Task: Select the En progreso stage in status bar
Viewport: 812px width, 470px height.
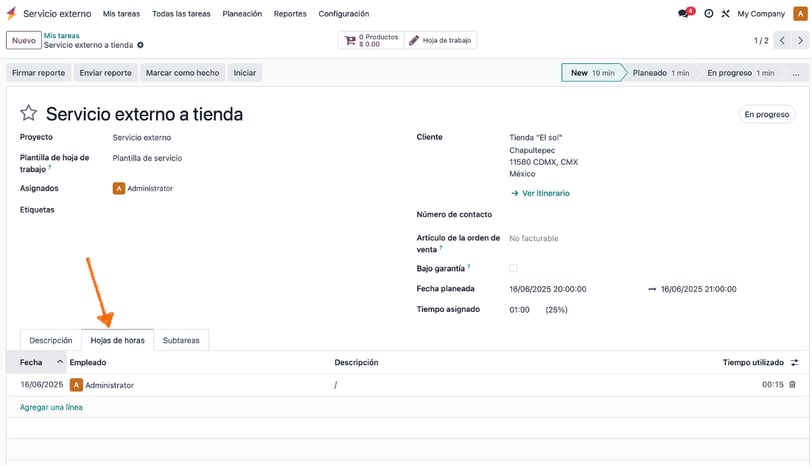Action: tap(741, 73)
